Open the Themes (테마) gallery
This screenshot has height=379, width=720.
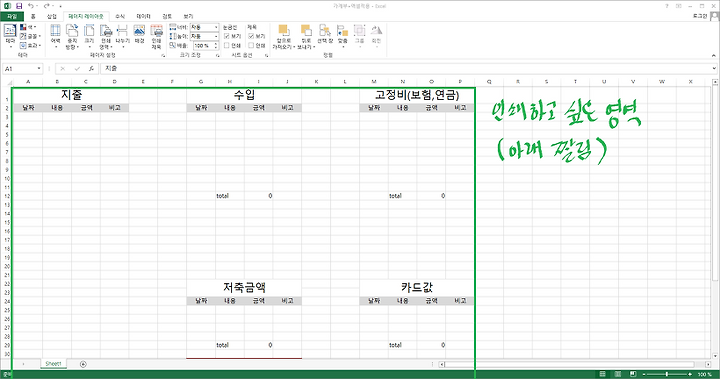10,36
